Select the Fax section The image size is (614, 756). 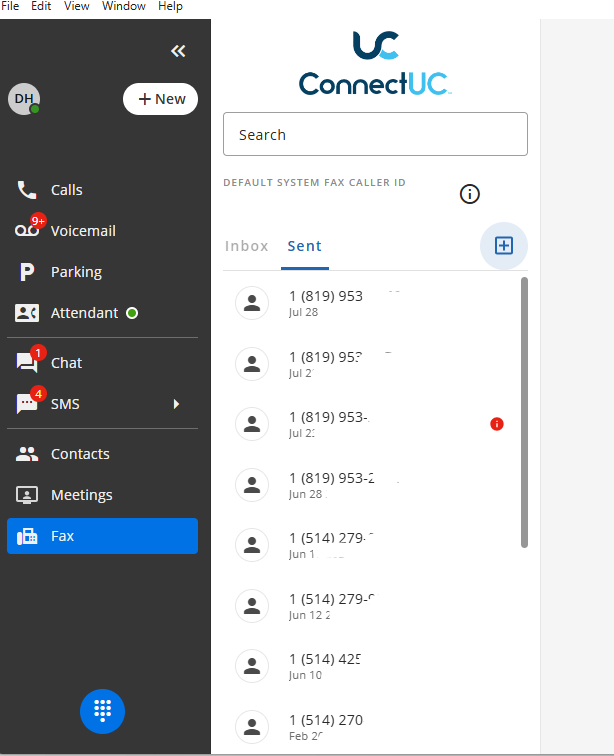pyautogui.click(x=102, y=536)
